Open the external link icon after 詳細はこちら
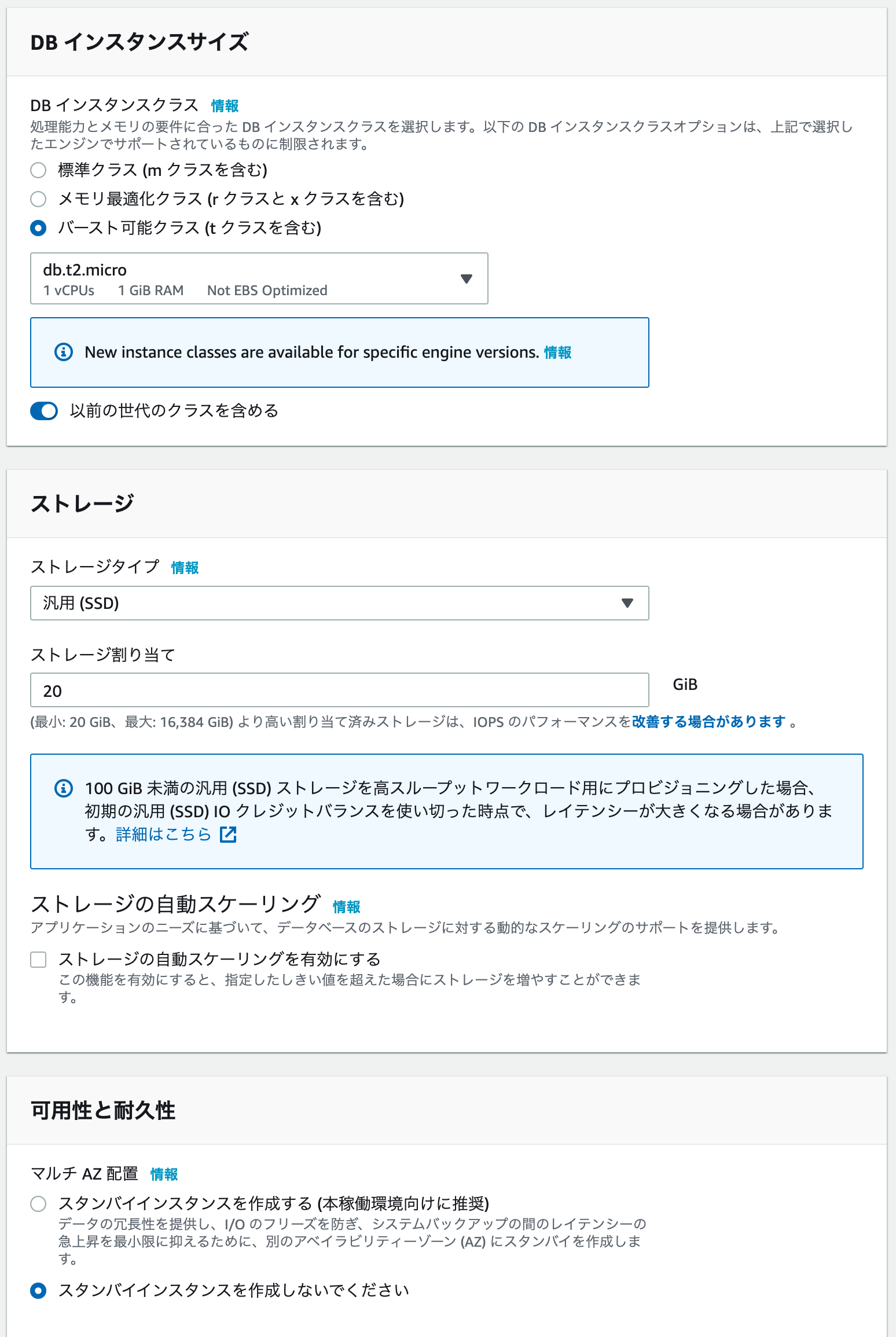This screenshot has height=1337, width=896. pyautogui.click(x=228, y=834)
